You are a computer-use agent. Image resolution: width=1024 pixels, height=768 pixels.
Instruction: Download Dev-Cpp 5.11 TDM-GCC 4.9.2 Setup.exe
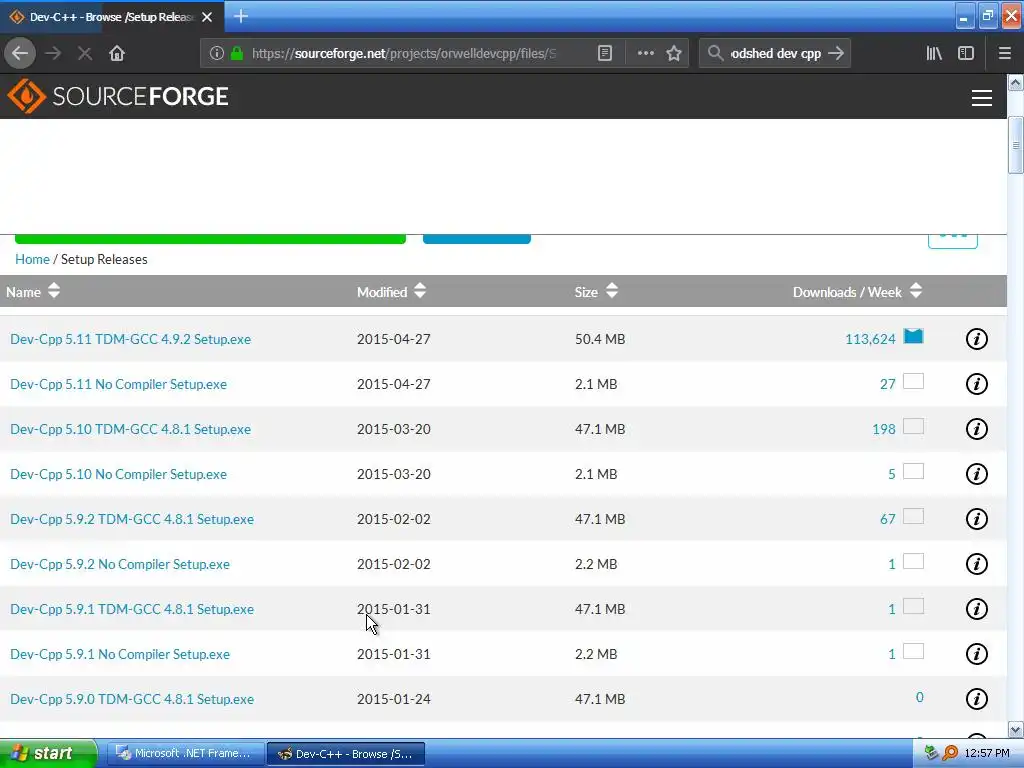(131, 339)
